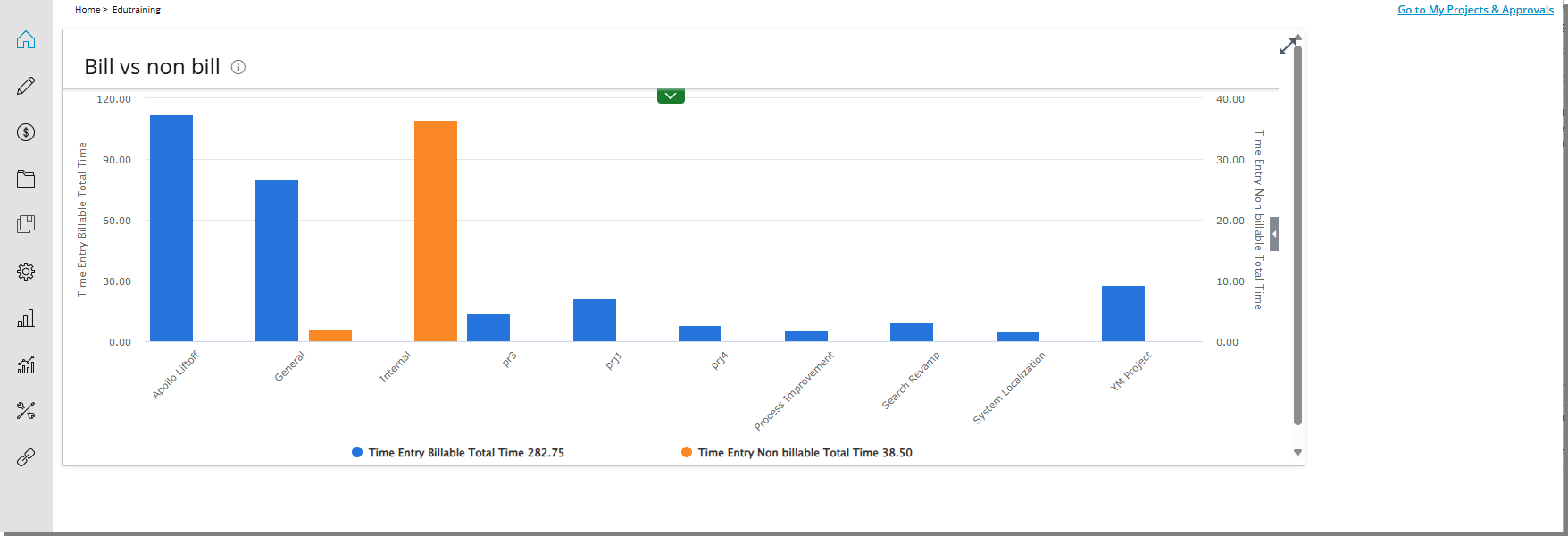
Task: Click the prj1 axis label
Action: coord(614,361)
